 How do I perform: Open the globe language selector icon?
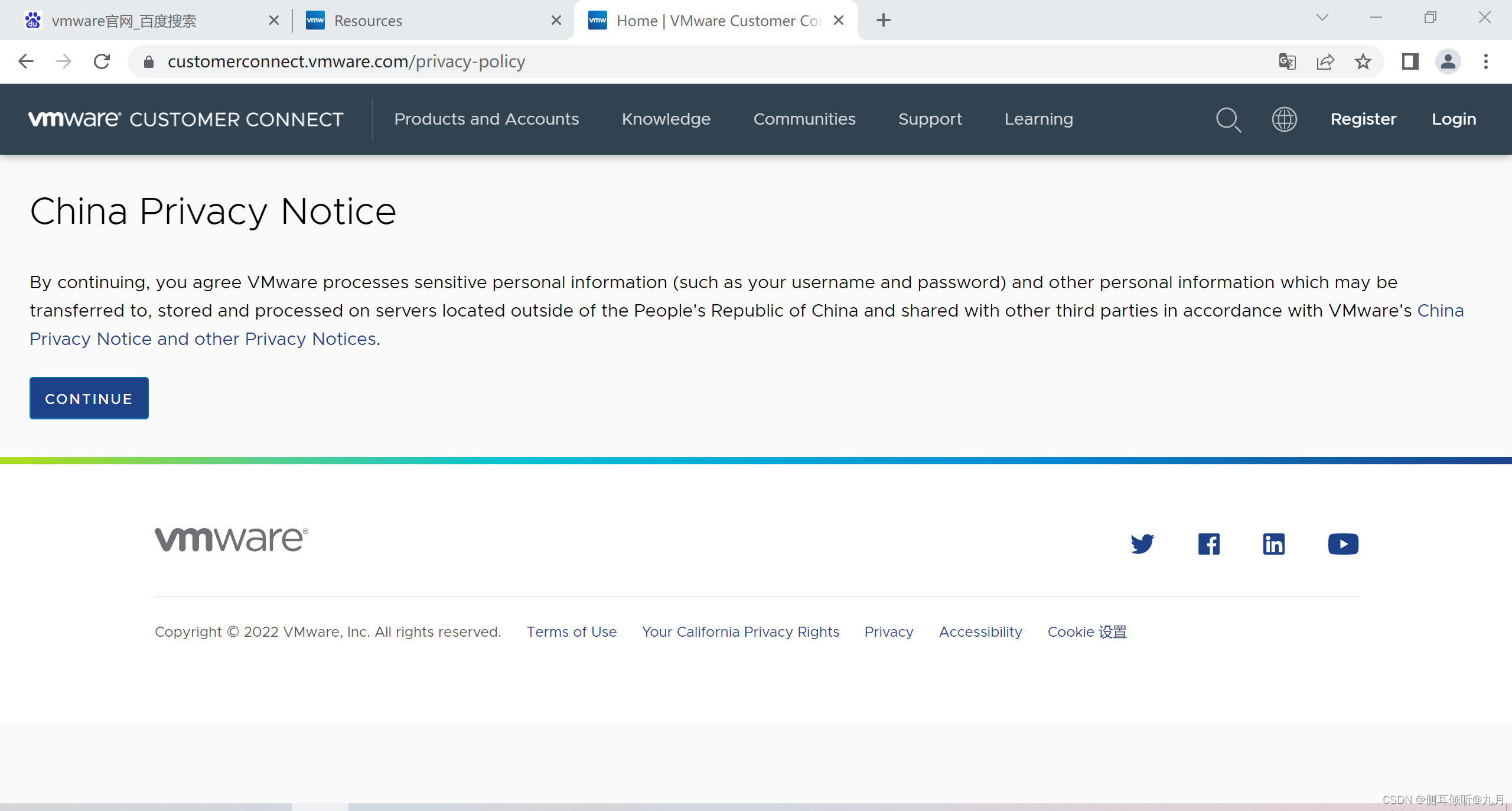[x=1284, y=119]
